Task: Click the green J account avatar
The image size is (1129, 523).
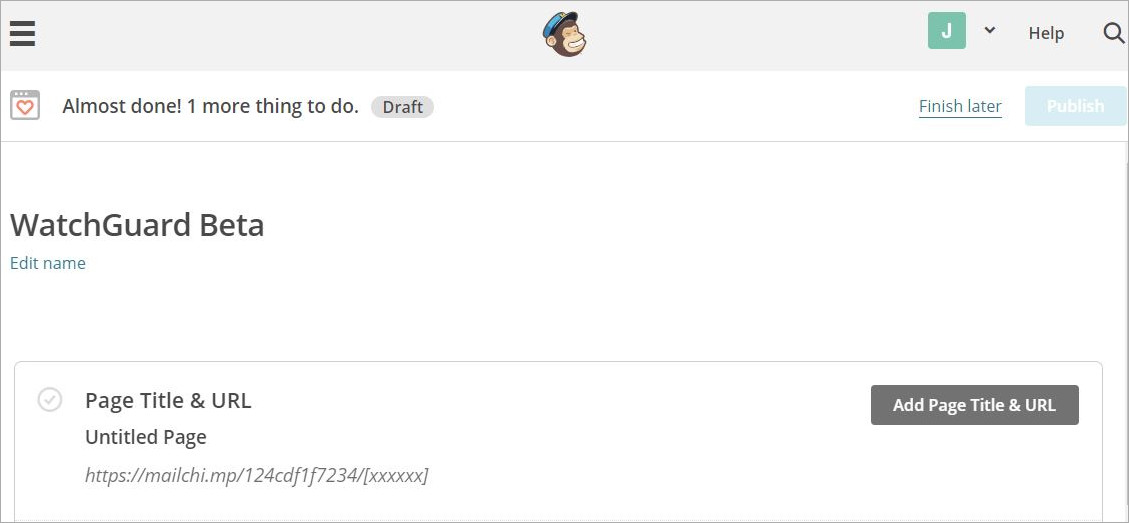Action: click(946, 31)
